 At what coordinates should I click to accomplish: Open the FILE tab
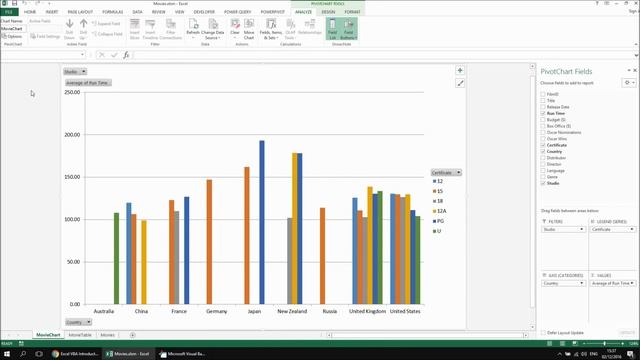9,12
